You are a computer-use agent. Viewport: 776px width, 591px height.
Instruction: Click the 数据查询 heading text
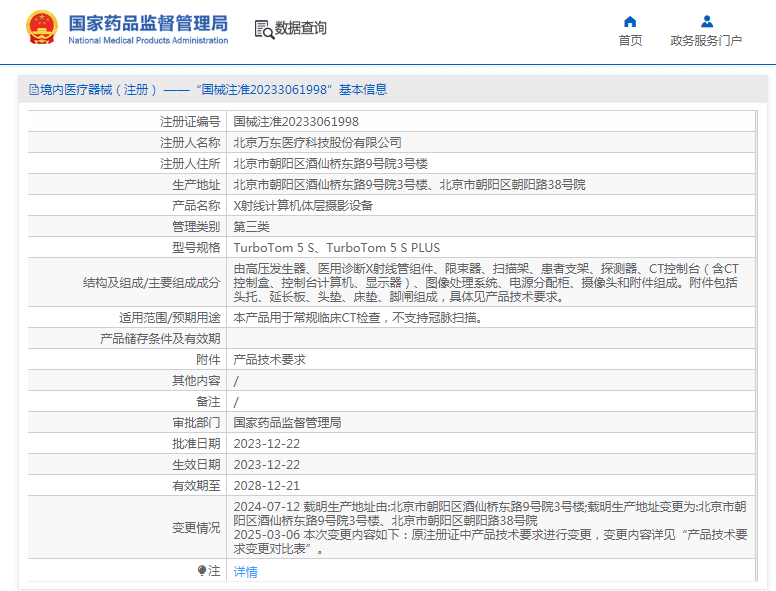pyautogui.click(x=300, y=28)
